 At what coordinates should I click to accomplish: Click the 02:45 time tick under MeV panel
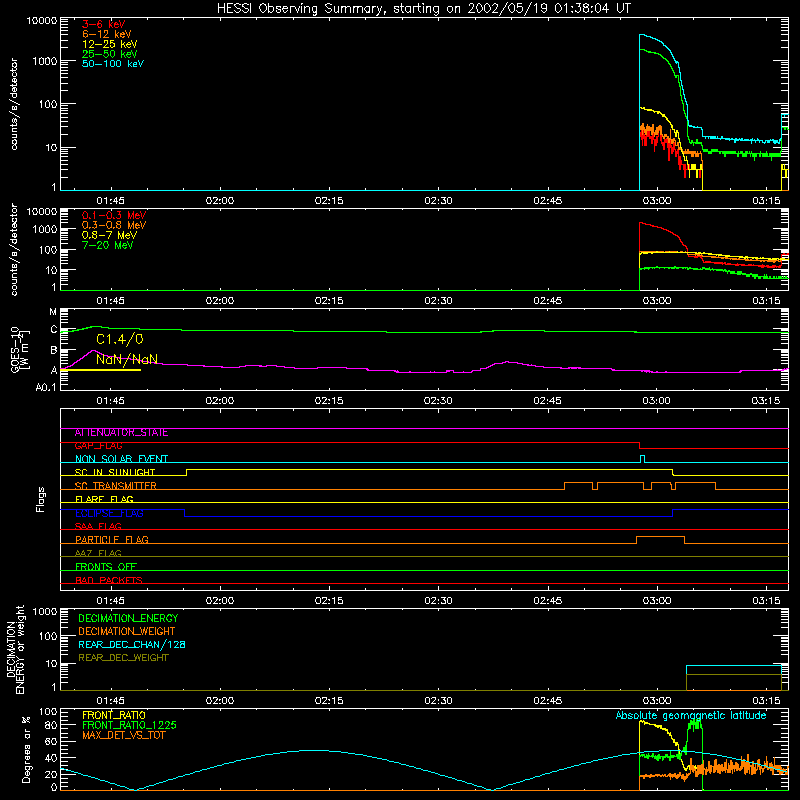[547, 301]
